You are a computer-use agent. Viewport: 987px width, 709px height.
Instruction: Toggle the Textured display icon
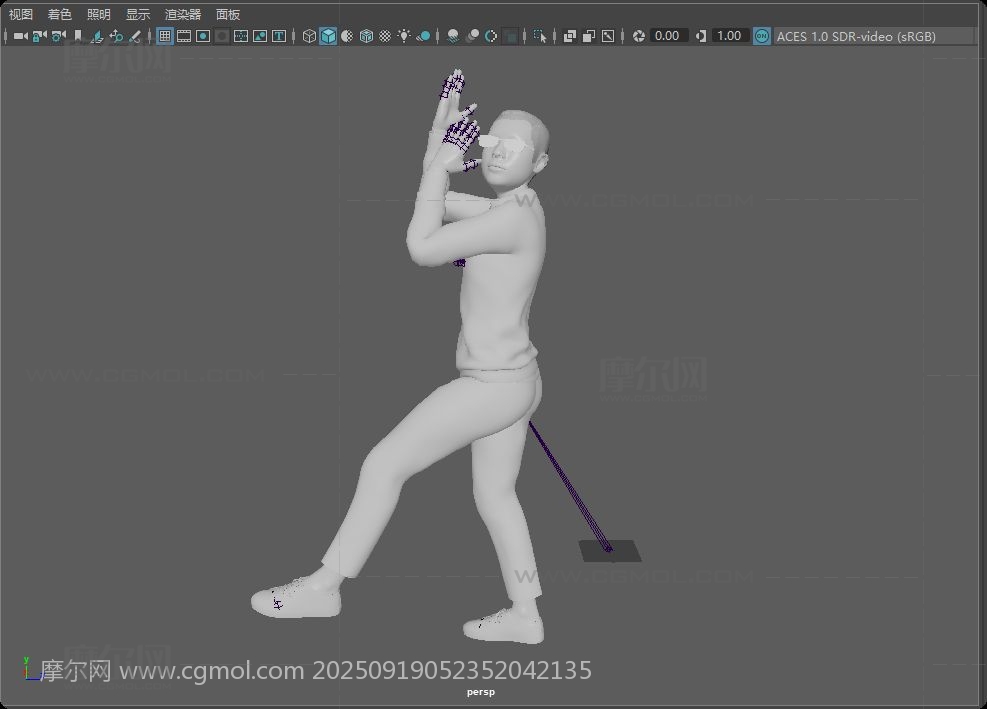click(x=385, y=36)
